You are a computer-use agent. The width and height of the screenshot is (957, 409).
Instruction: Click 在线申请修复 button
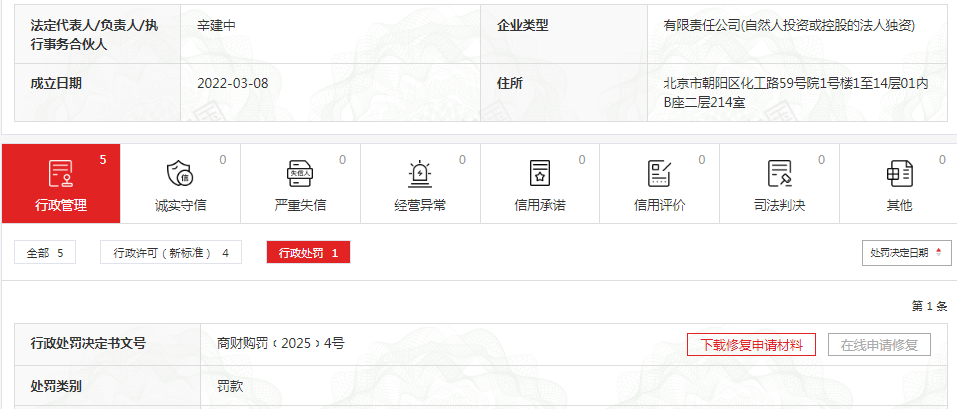coord(879,345)
